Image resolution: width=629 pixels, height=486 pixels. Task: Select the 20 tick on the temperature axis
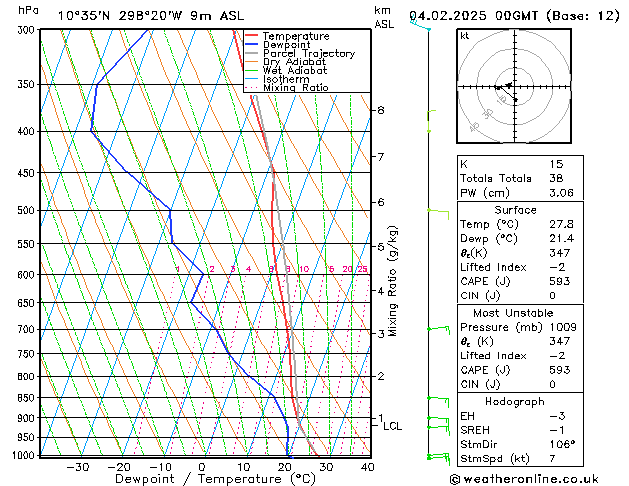(285, 468)
